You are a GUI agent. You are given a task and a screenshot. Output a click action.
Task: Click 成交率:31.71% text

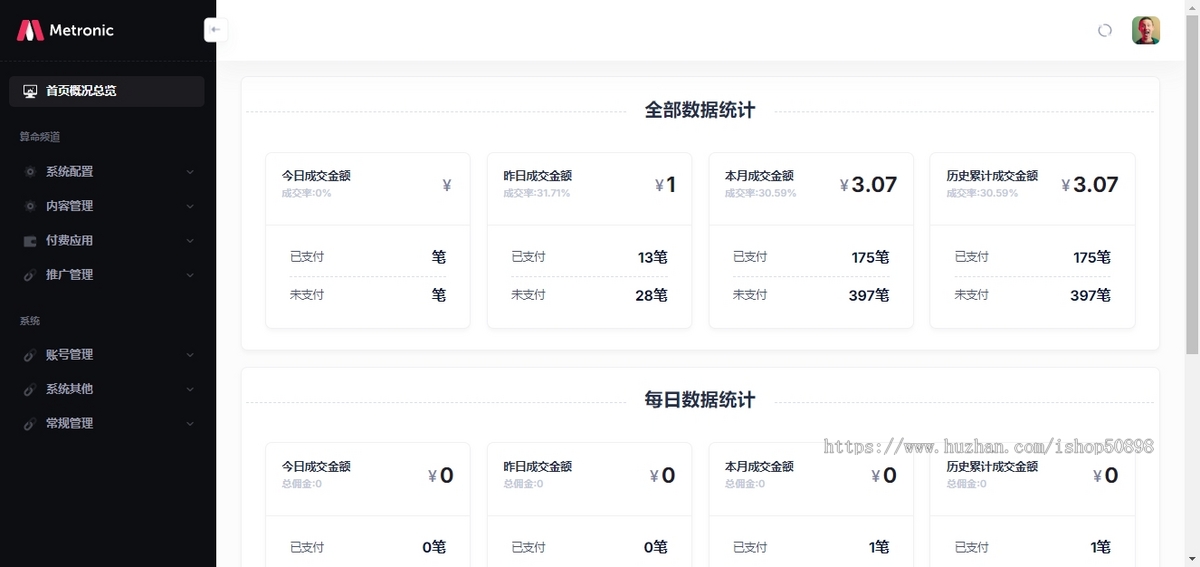coord(536,193)
